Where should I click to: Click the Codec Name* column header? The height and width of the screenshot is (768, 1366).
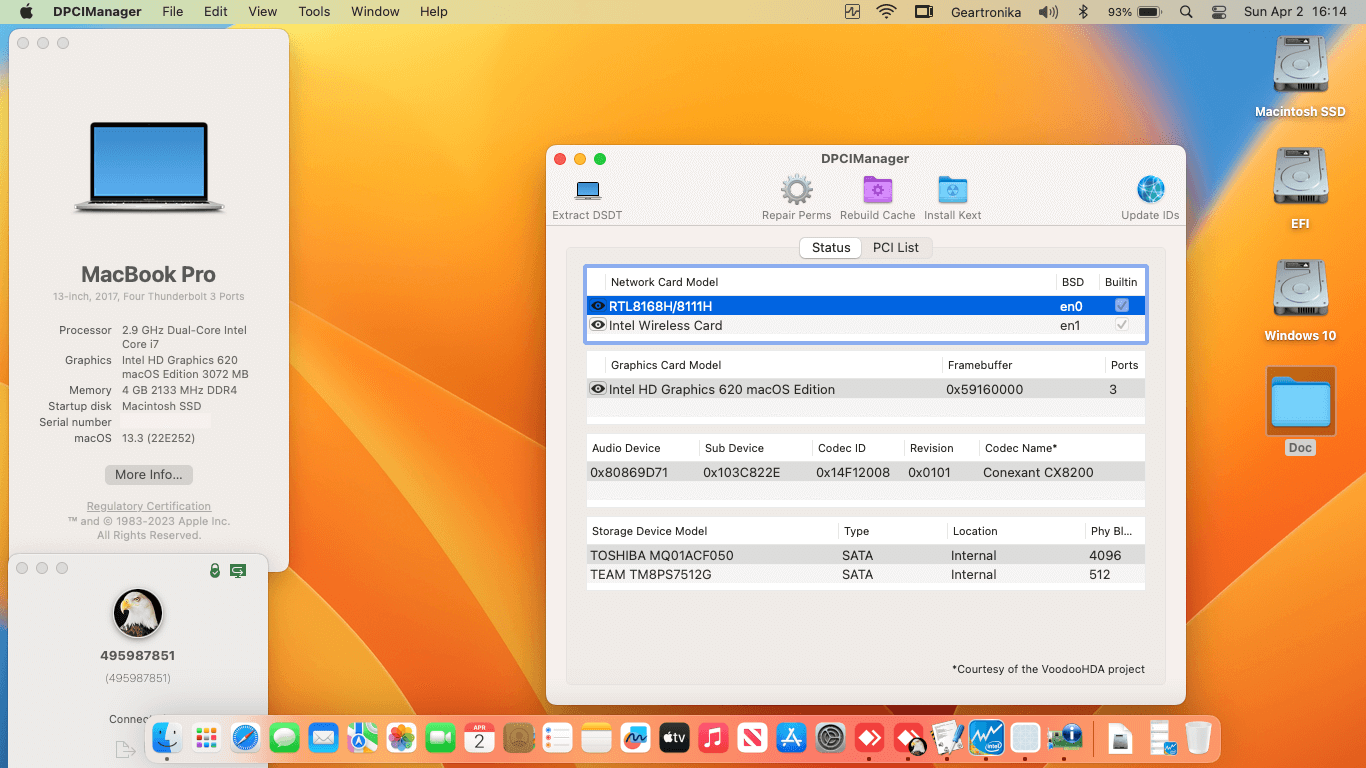coord(1021,448)
